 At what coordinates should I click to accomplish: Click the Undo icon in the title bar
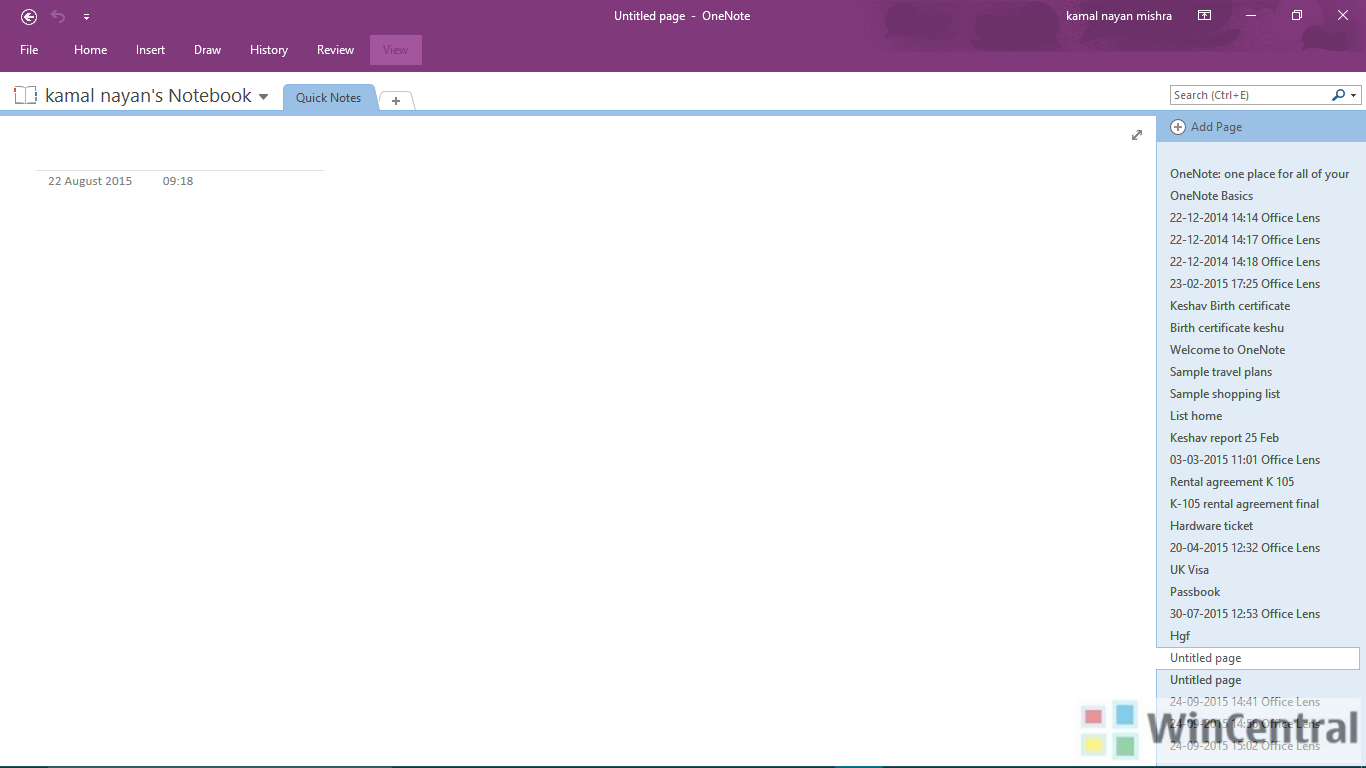(x=57, y=16)
